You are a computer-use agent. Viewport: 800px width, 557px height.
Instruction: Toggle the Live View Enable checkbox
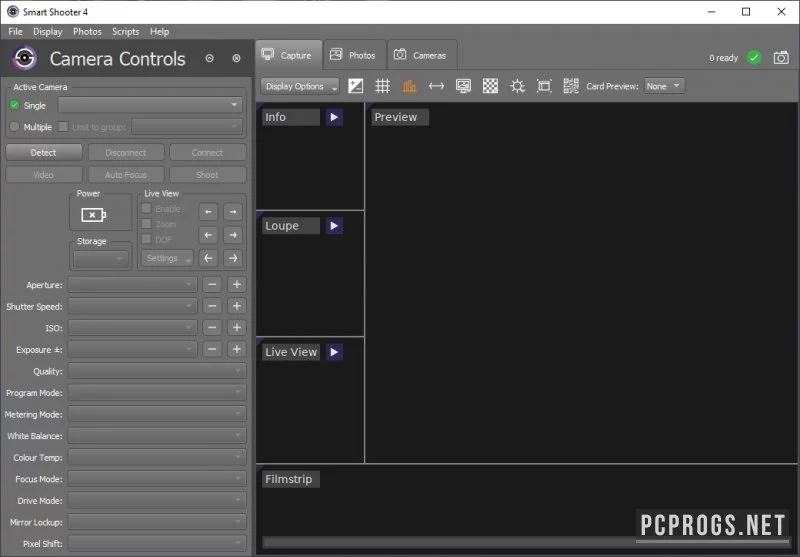click(x=146, y=208)
